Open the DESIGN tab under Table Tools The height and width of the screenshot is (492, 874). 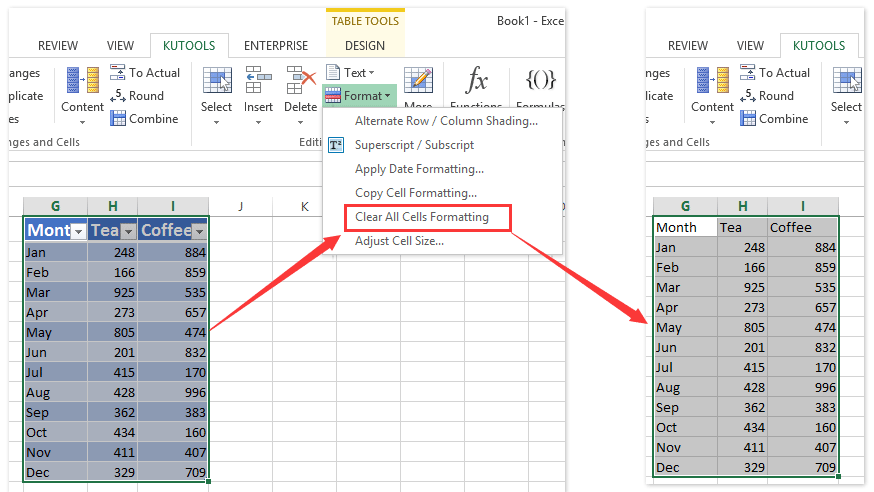(x=364, y=46)
